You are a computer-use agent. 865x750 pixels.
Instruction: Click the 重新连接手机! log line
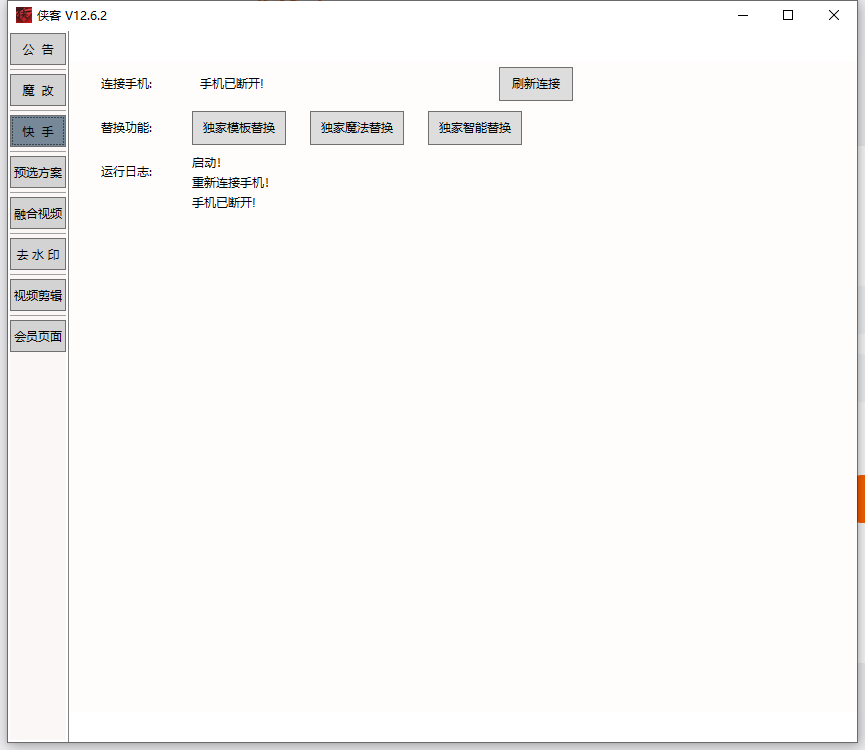pos(230,183)
